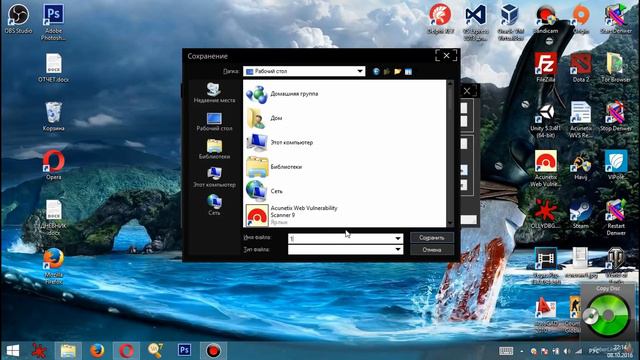Click the file list scrollbar down arrow

tap(450, 224)
